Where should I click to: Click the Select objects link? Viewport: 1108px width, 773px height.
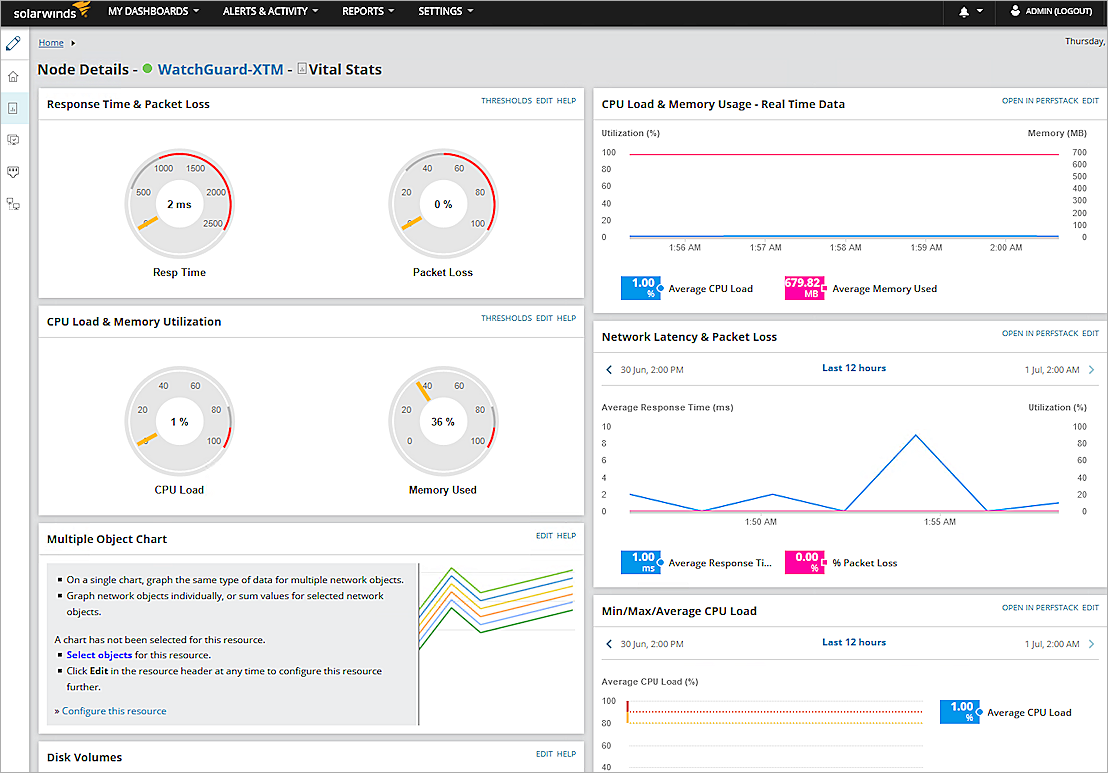click(99, 655)
